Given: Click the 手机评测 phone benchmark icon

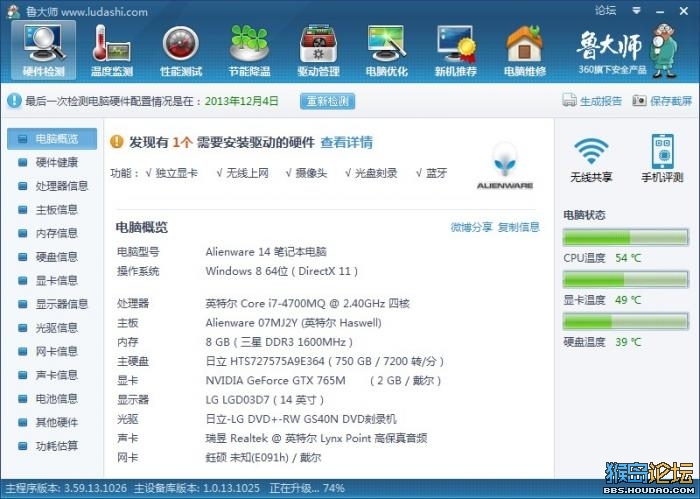Looking at the screenshot, I should [662, 151].
